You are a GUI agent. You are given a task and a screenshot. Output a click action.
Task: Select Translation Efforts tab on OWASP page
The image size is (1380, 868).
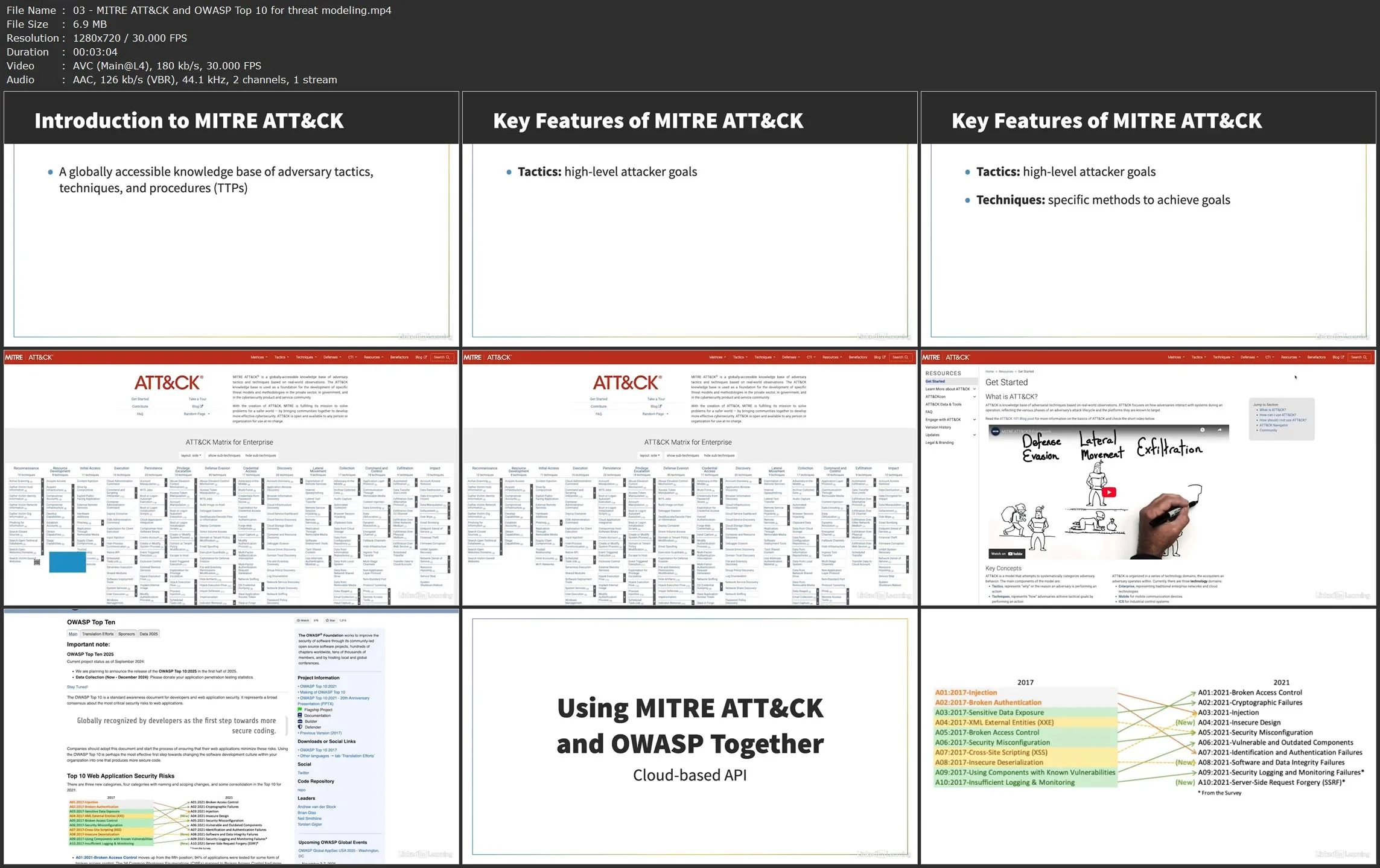coord(98,634)
